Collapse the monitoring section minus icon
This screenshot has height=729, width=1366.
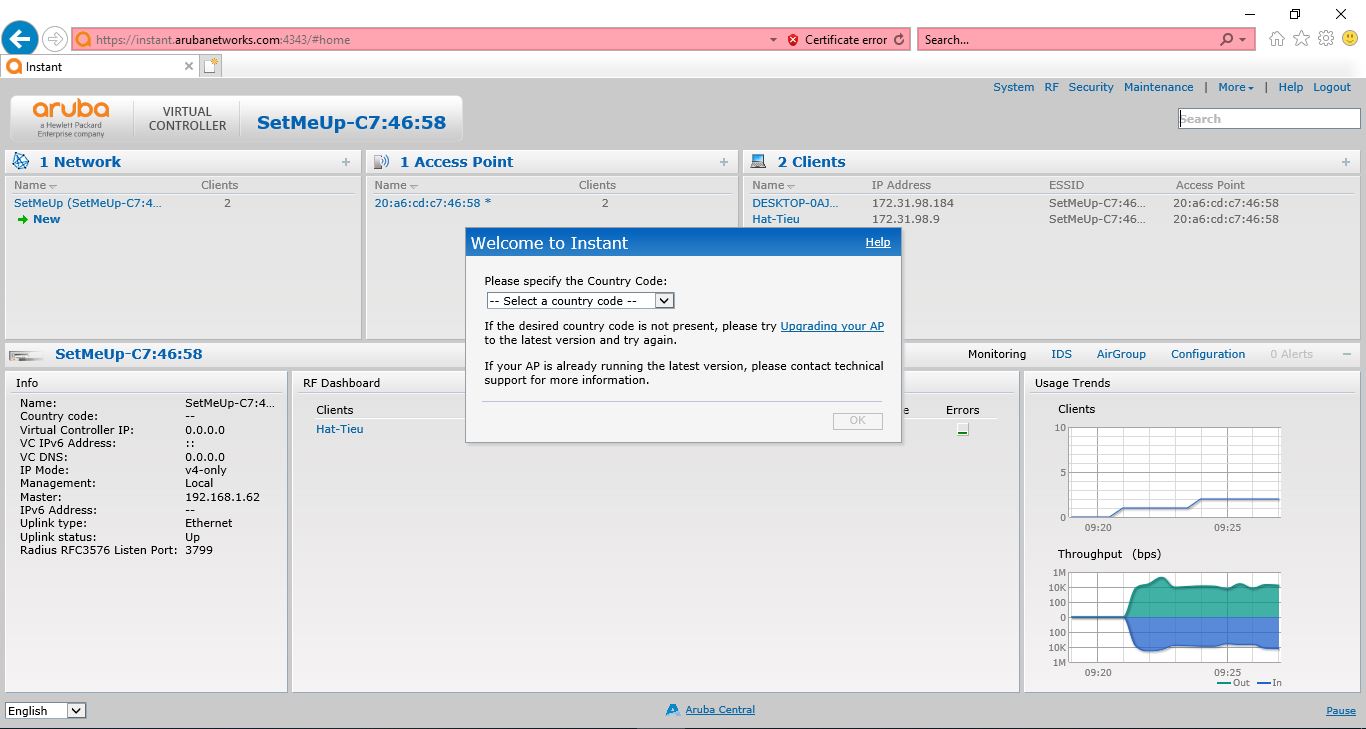[x=1346, y=354]
